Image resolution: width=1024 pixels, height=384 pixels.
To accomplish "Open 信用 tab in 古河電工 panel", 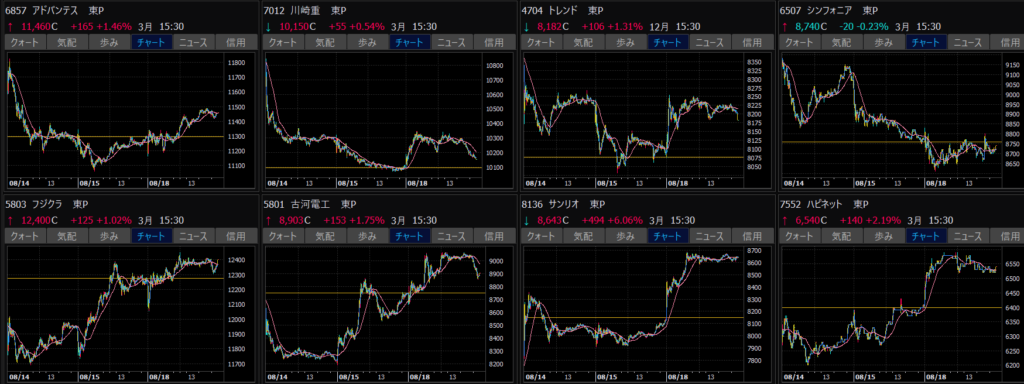I will coord(493,235).
